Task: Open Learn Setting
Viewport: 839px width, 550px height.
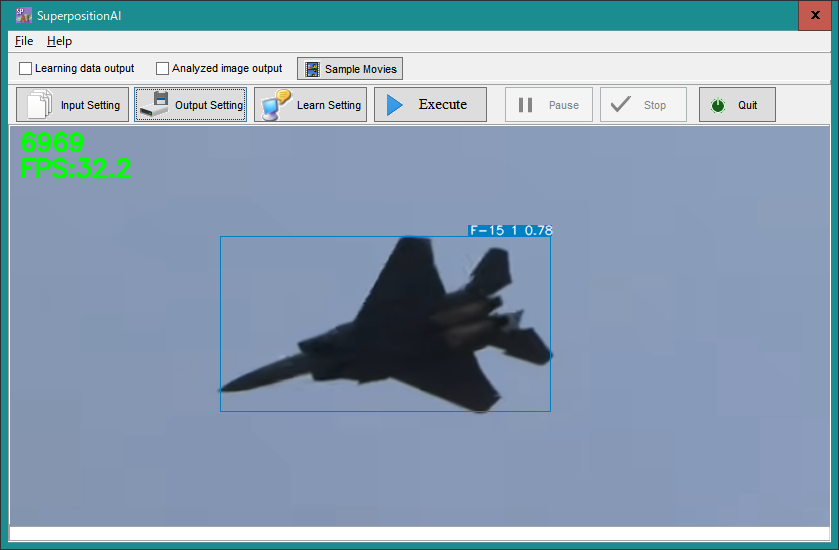Action: pos(310,105)
